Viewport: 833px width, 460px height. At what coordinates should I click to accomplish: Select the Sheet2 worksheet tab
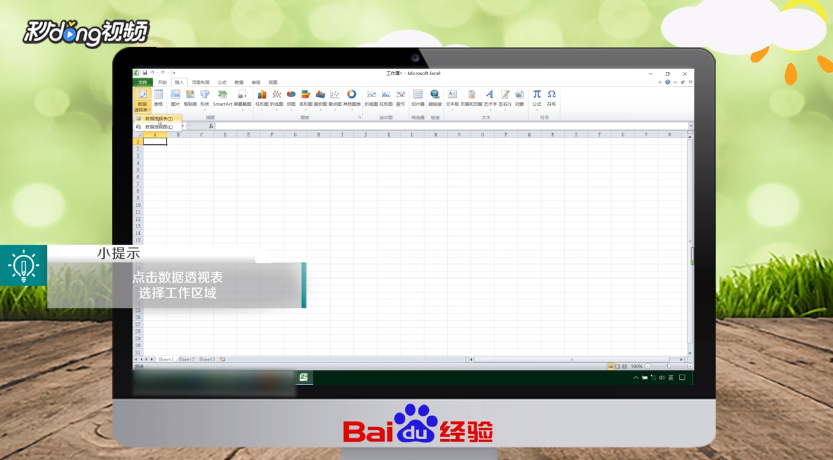(x=186, y=360)
